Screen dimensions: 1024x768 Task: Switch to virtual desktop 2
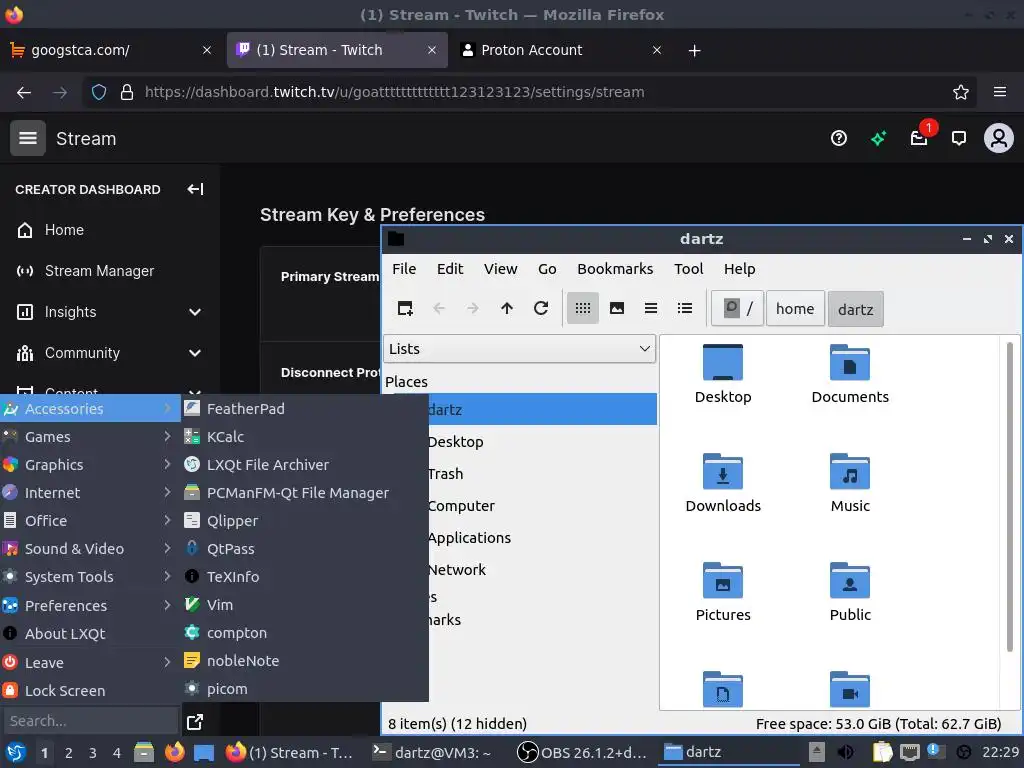(x=69, y=753)
